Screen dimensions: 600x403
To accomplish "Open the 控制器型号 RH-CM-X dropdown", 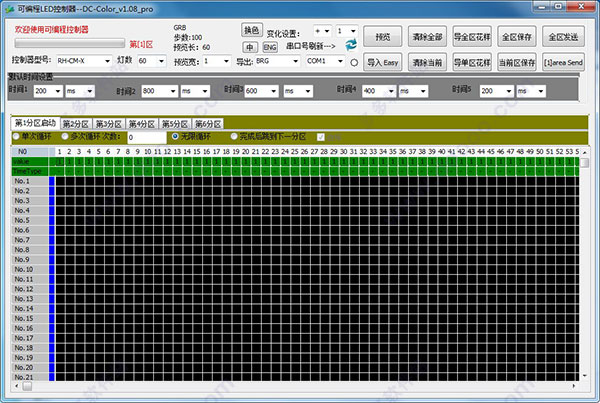I will [108, 61].
